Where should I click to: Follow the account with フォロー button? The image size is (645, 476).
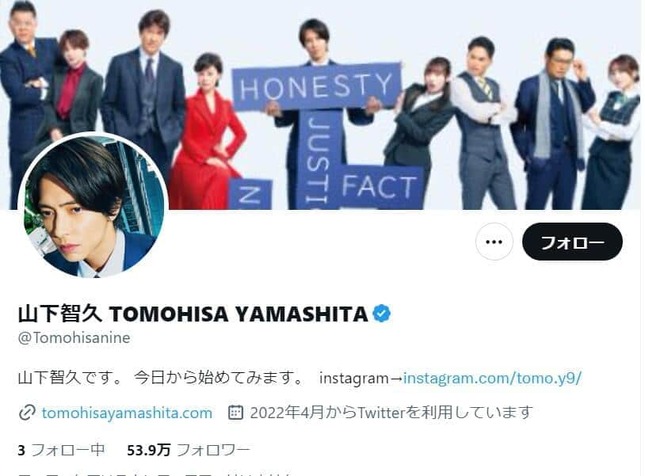click(x=572, y=241)
